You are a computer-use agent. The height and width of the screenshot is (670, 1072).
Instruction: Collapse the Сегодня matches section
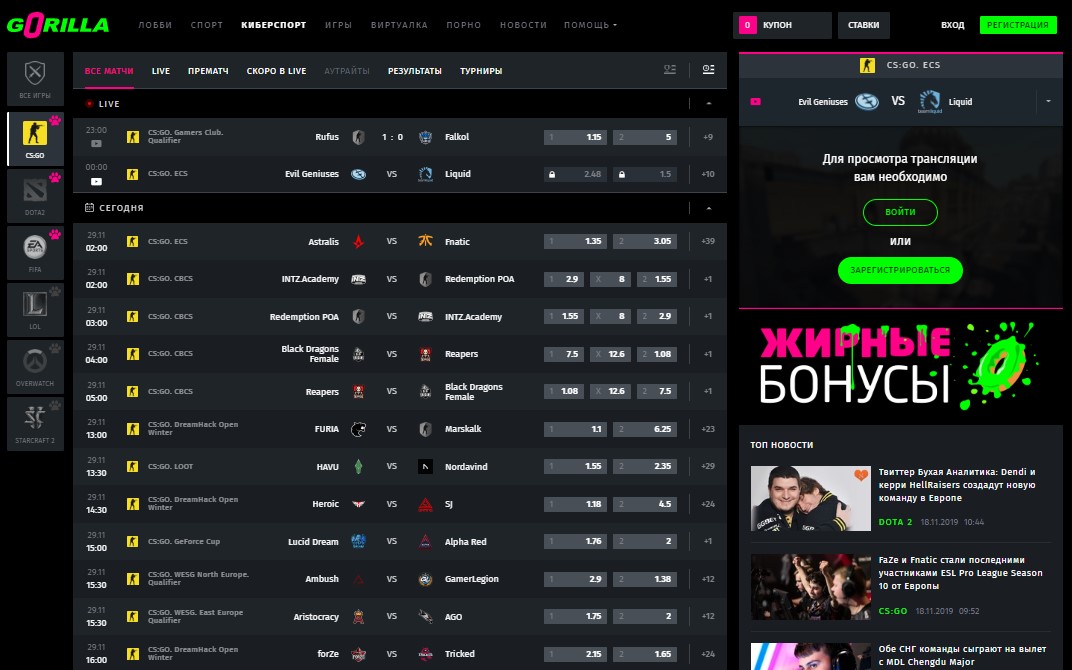tap(708, 208)
